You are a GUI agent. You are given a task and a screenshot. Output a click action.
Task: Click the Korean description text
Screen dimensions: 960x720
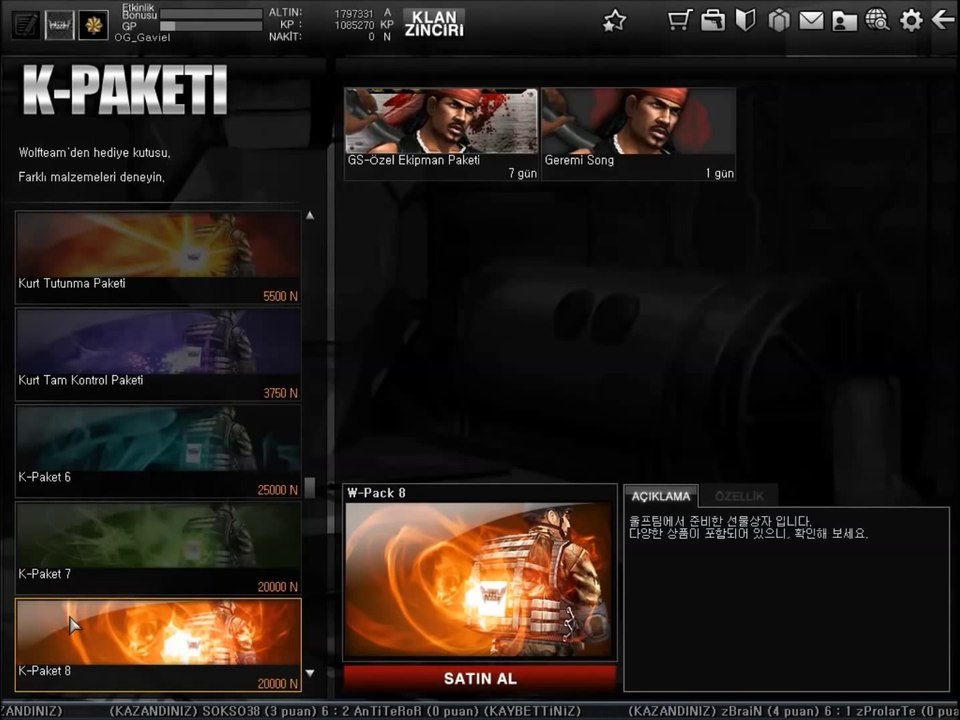click(748, 527)
